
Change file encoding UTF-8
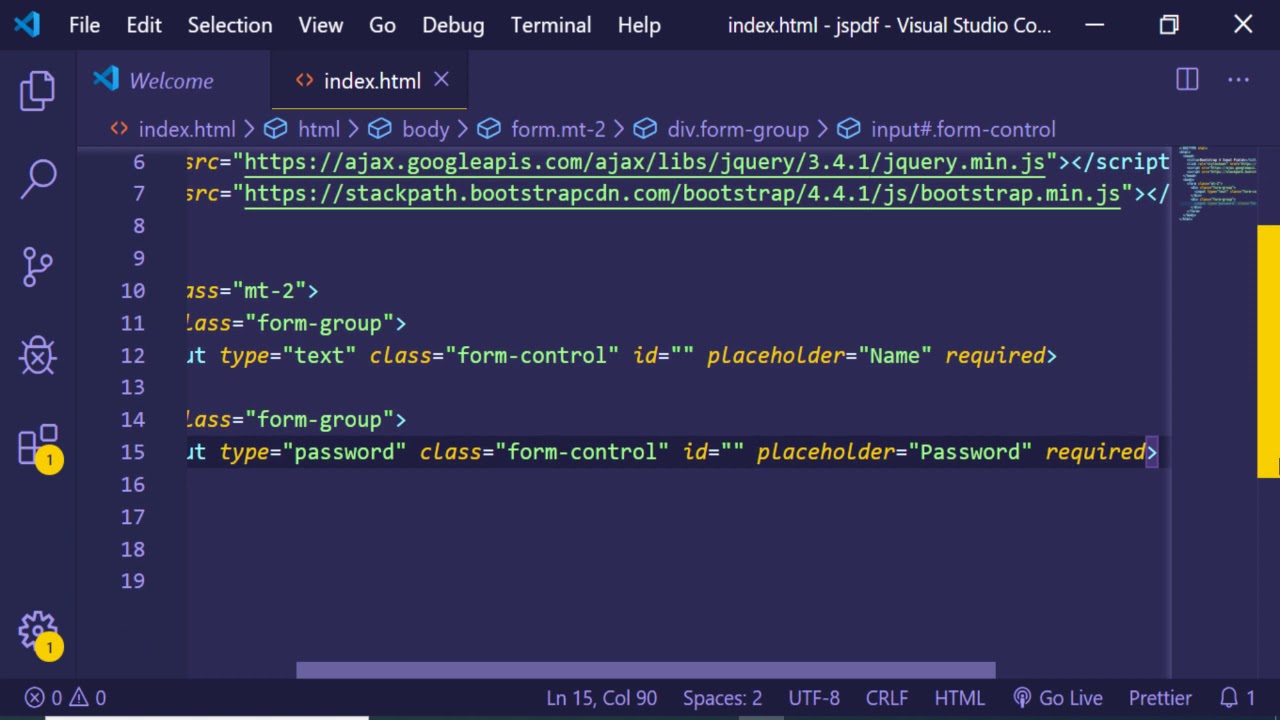click(814, 698)
